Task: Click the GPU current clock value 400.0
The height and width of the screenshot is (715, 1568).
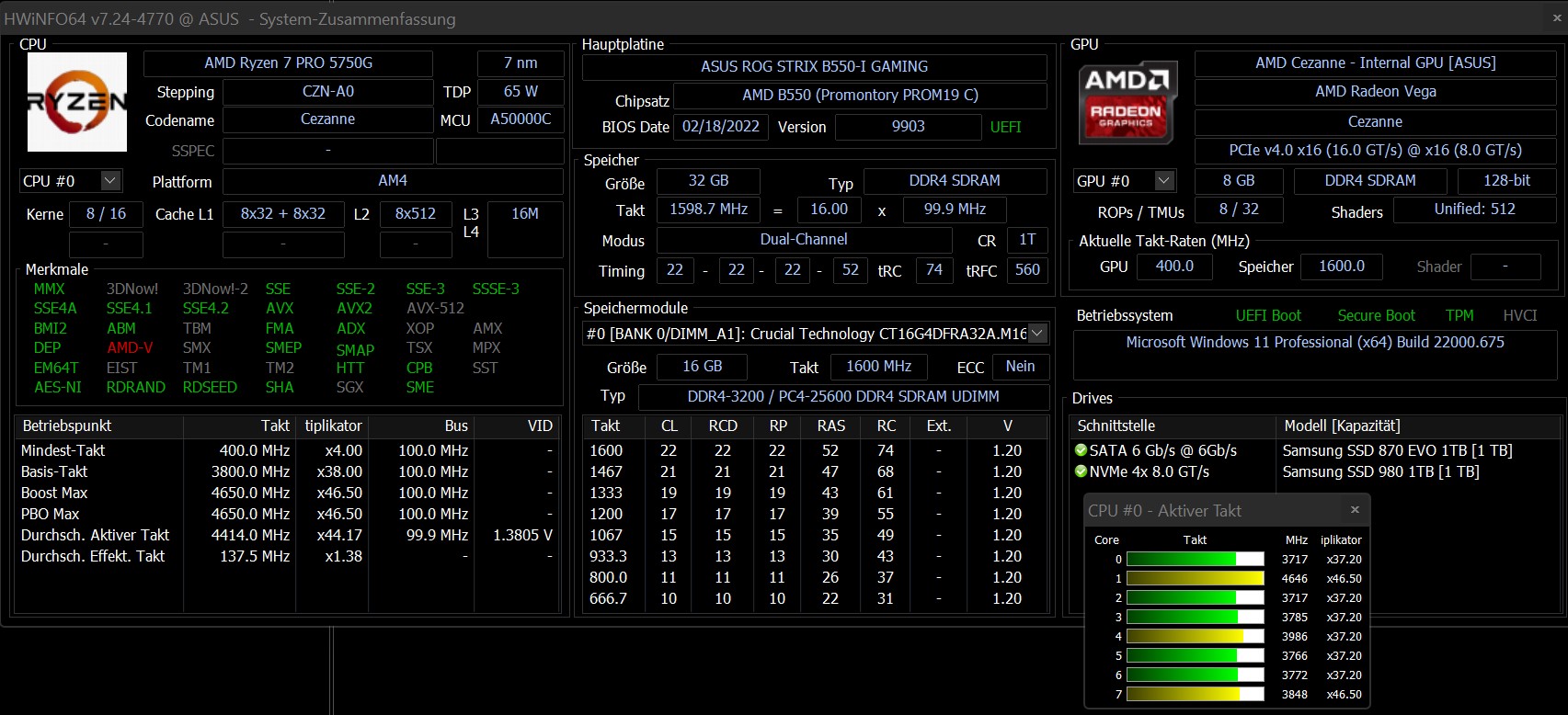Action: tap(1174, 267)
